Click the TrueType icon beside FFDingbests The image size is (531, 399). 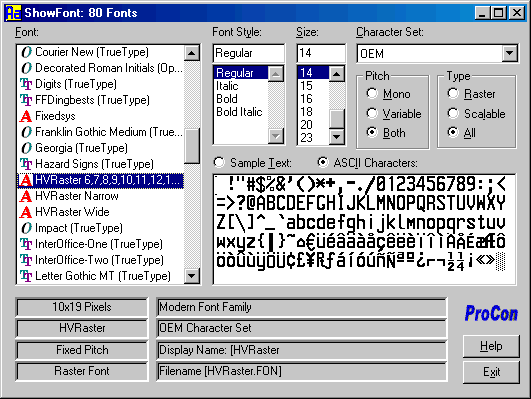(26, 100)
